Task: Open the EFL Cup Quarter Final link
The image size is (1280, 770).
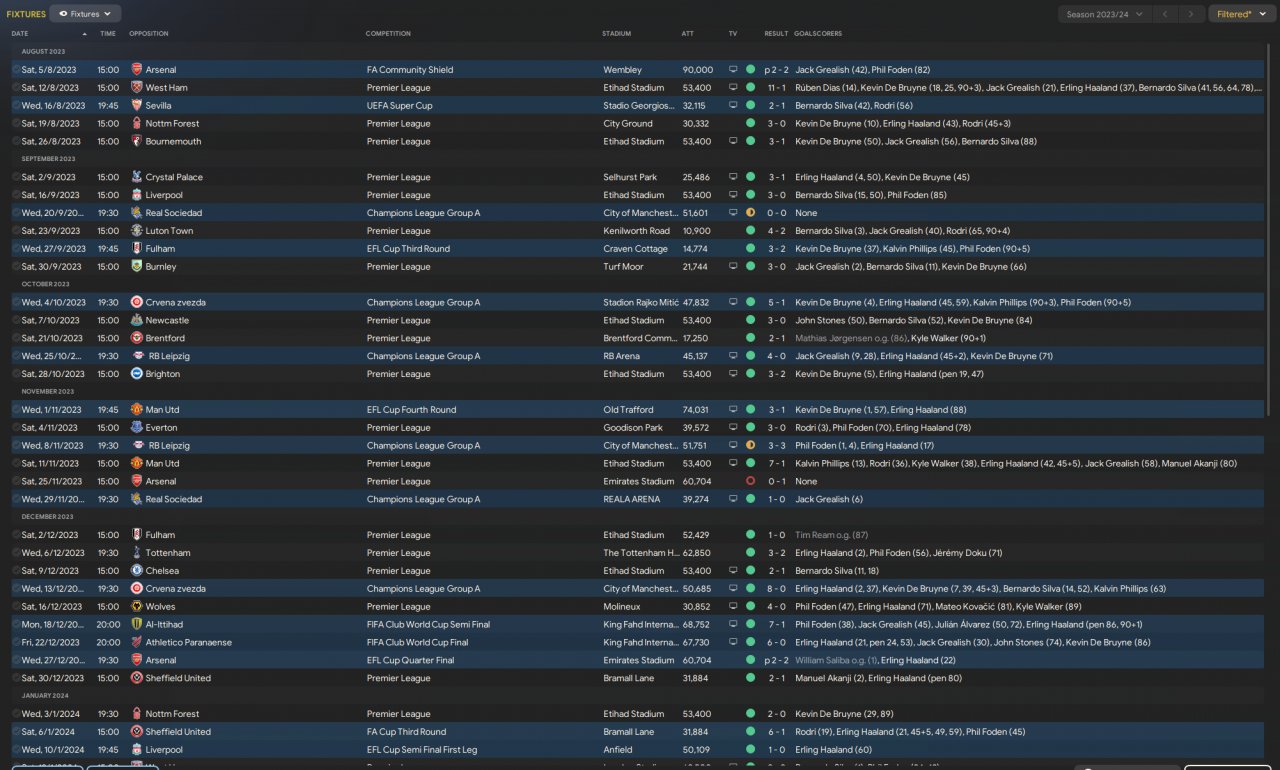Action: tap(410, 661)
